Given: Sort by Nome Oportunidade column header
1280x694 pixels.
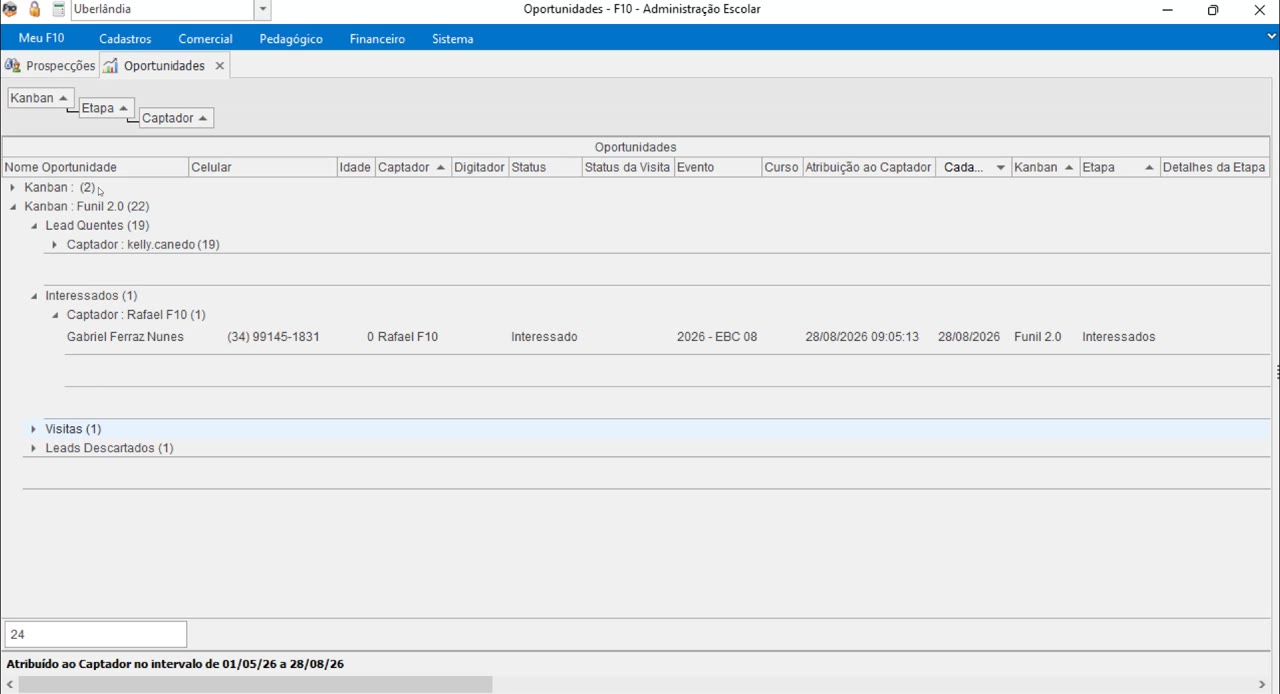Looking at the screenshot, I should [x=95, y=167].
